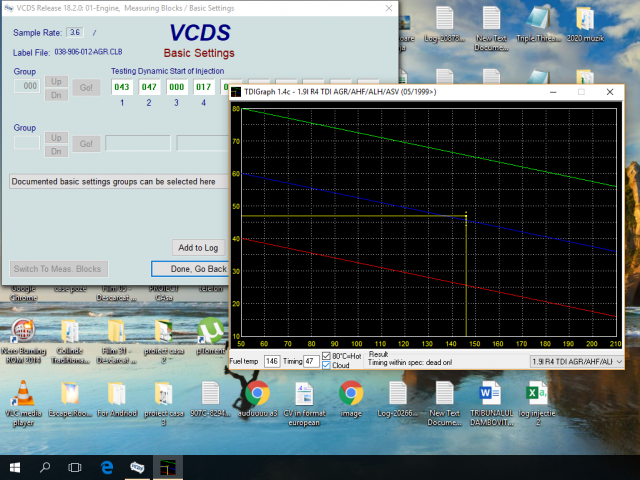This screenshot has width=640, height=480.
Task: Open Task View from the taskbar
Action: click(x=75, y=467)
